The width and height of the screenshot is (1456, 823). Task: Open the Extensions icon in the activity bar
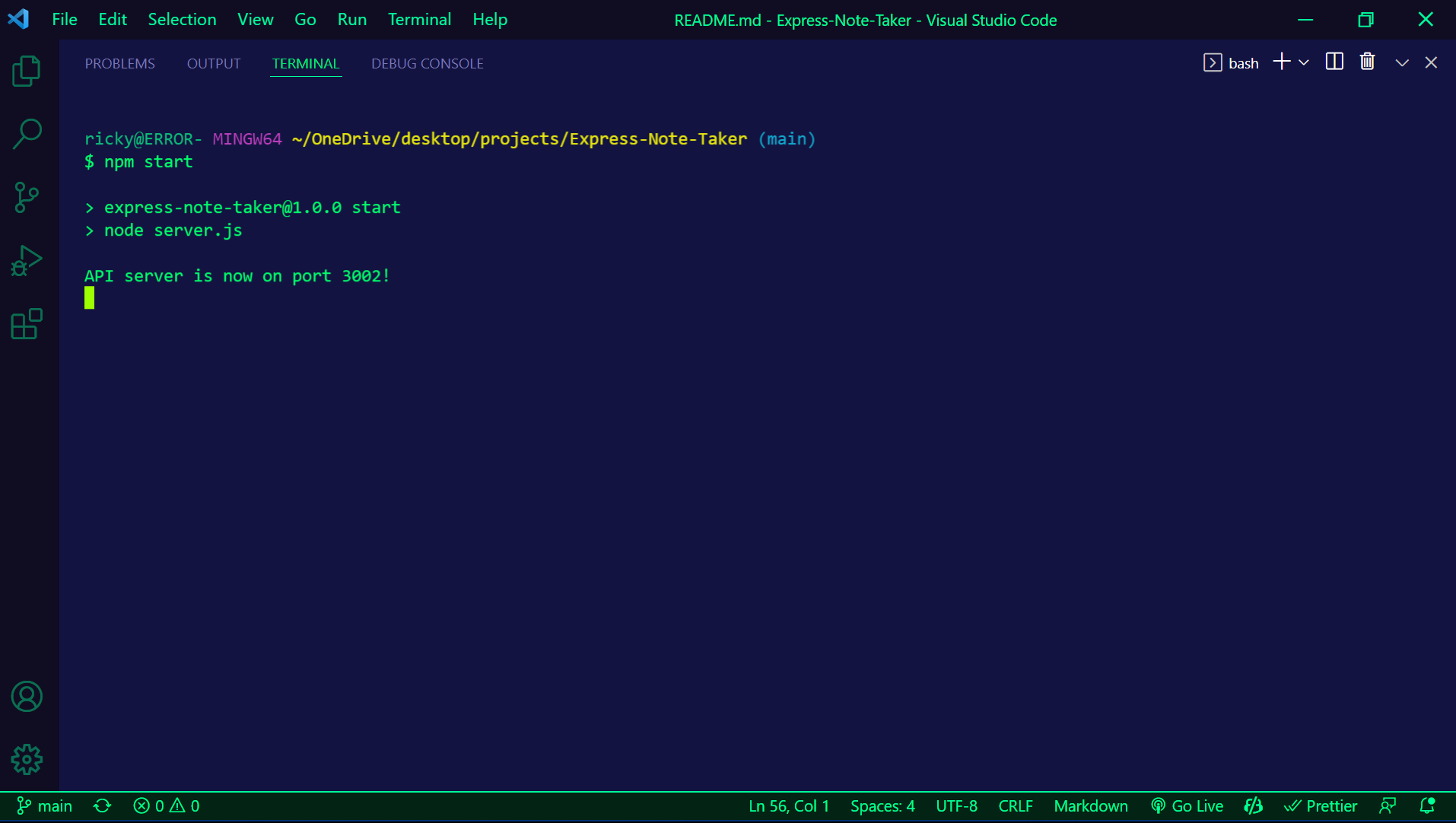27,324
